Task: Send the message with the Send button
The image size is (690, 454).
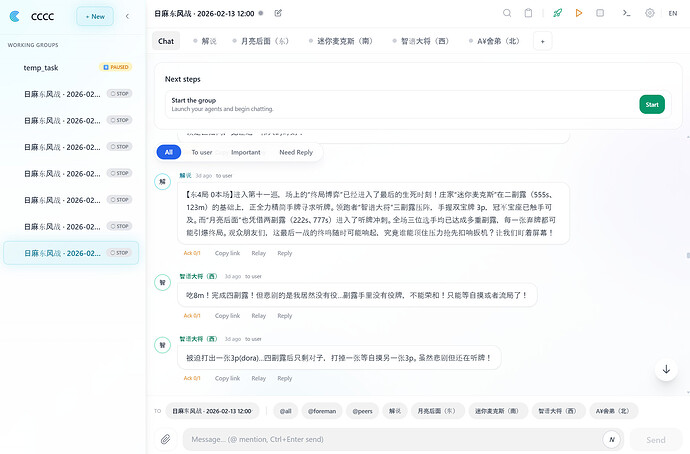Action: pyautogui.click(x=655, y=439)
